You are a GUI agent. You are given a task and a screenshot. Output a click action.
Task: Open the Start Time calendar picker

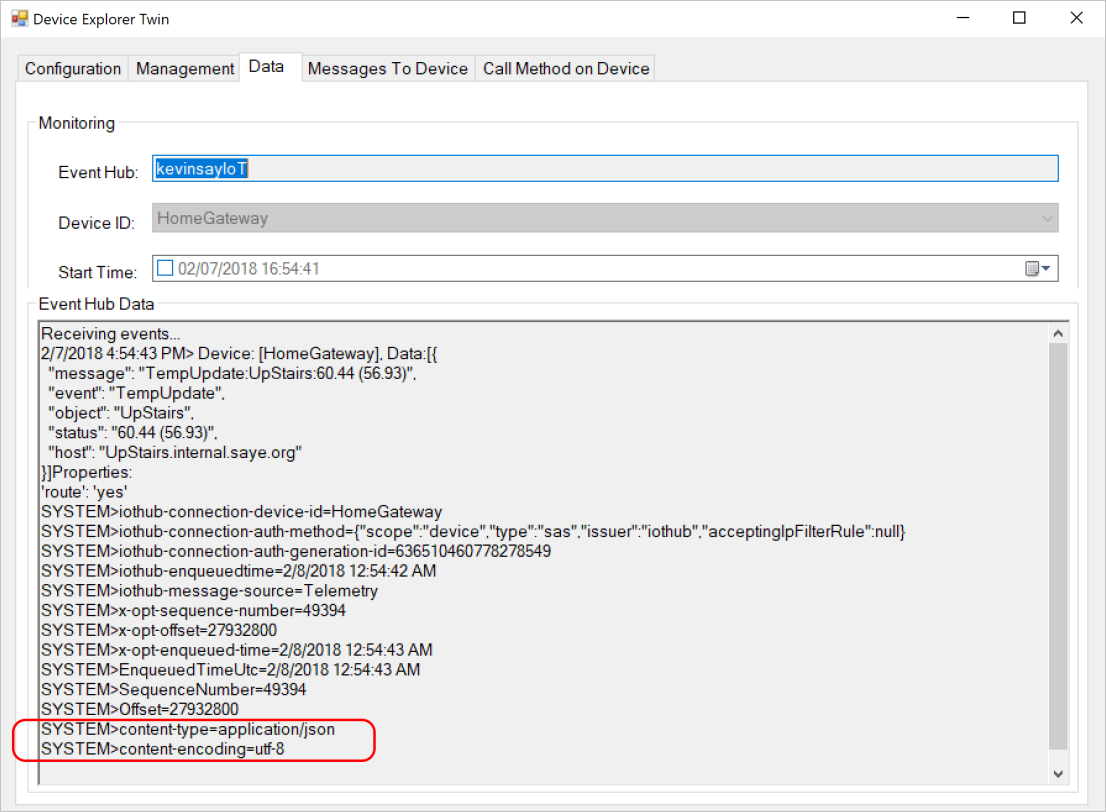[1038, 268]
